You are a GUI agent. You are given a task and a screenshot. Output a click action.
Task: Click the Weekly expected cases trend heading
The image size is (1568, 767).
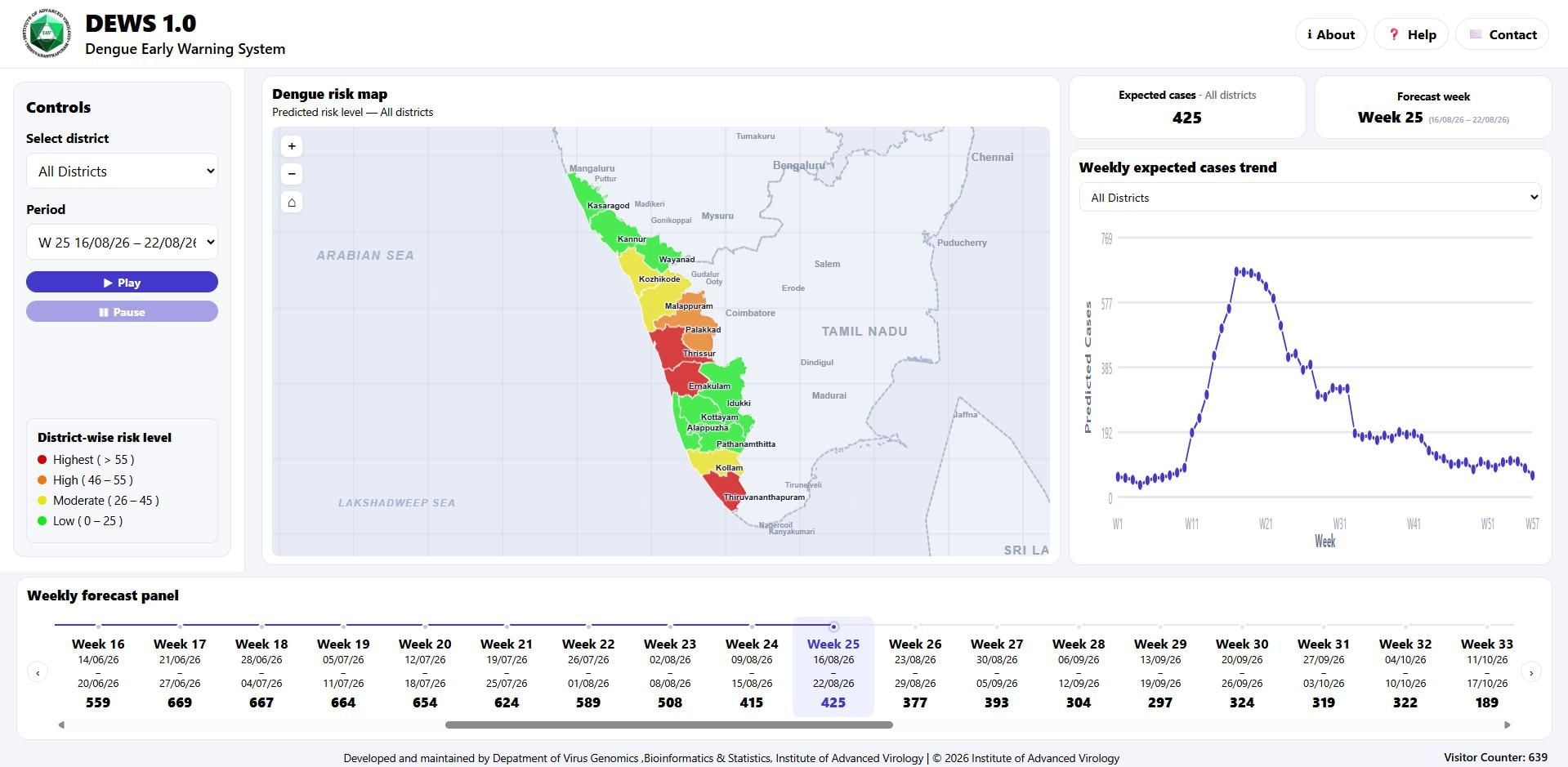coord(1177,167)
